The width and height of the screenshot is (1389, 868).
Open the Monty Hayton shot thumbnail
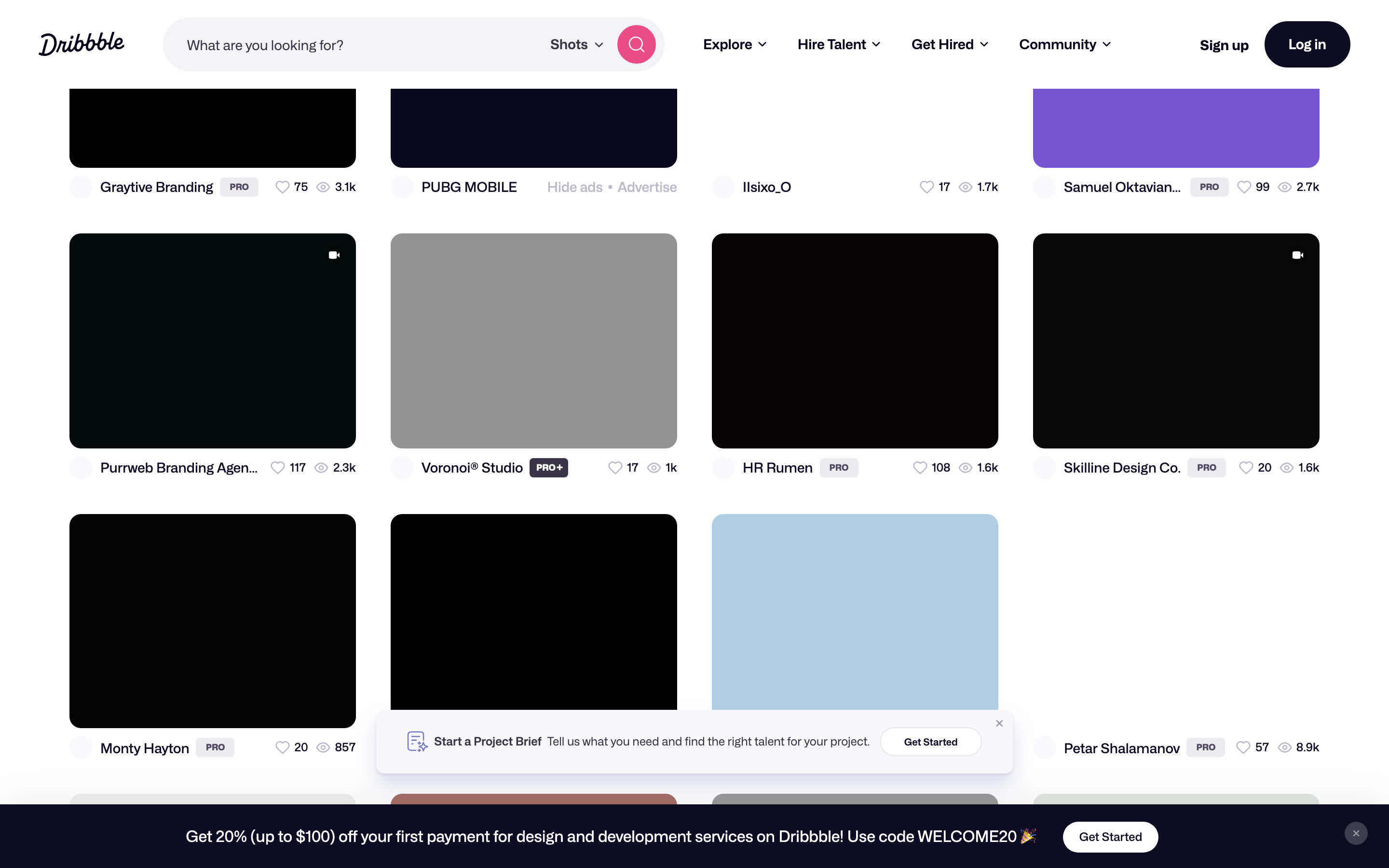212,621
